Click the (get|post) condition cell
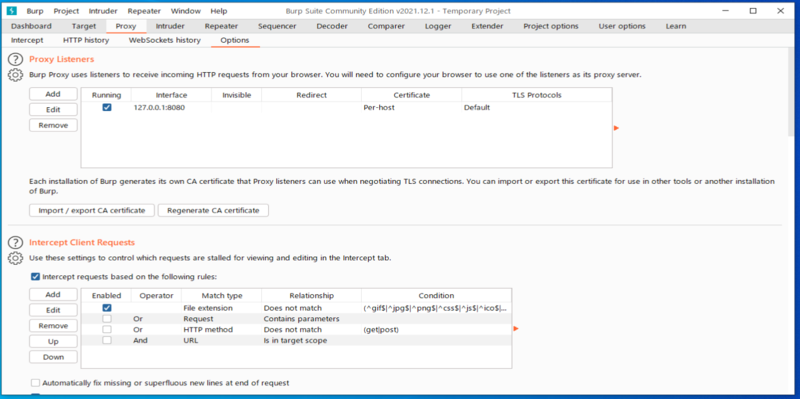Screen dimensions: 800x399 tap(436, 330)
